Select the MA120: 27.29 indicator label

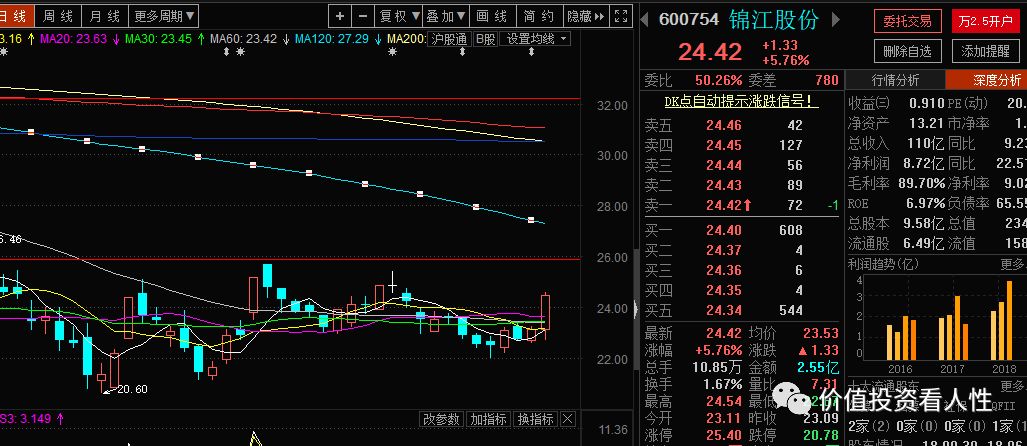click(331, 39)
